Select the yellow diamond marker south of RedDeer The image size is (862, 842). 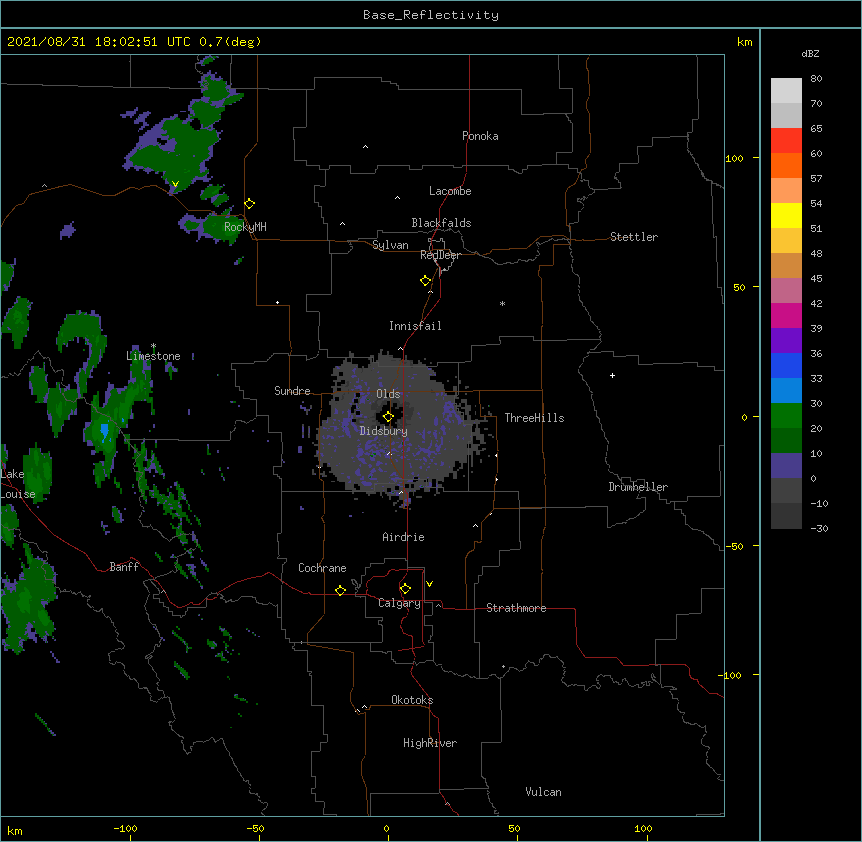tap(426, 281)
